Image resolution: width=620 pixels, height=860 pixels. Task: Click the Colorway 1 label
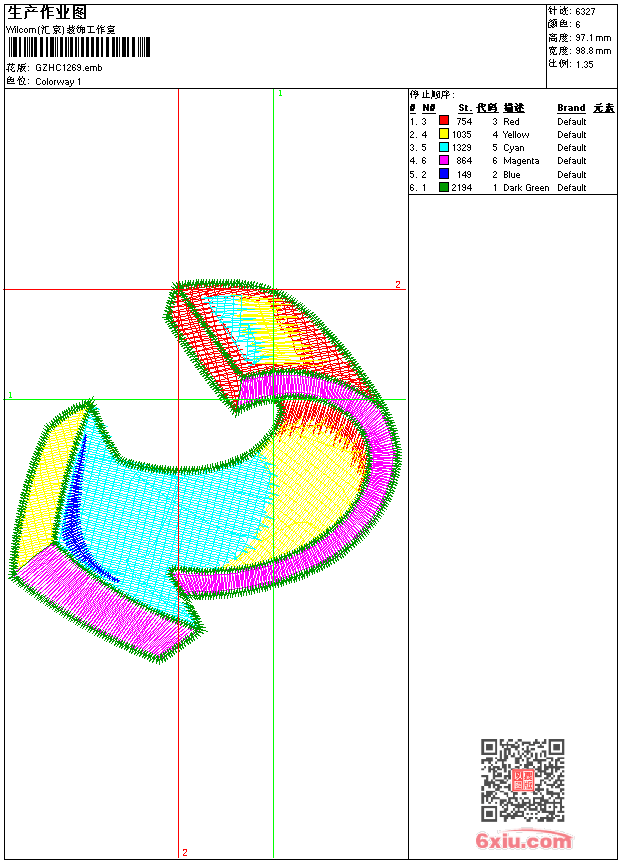[59, 82]
